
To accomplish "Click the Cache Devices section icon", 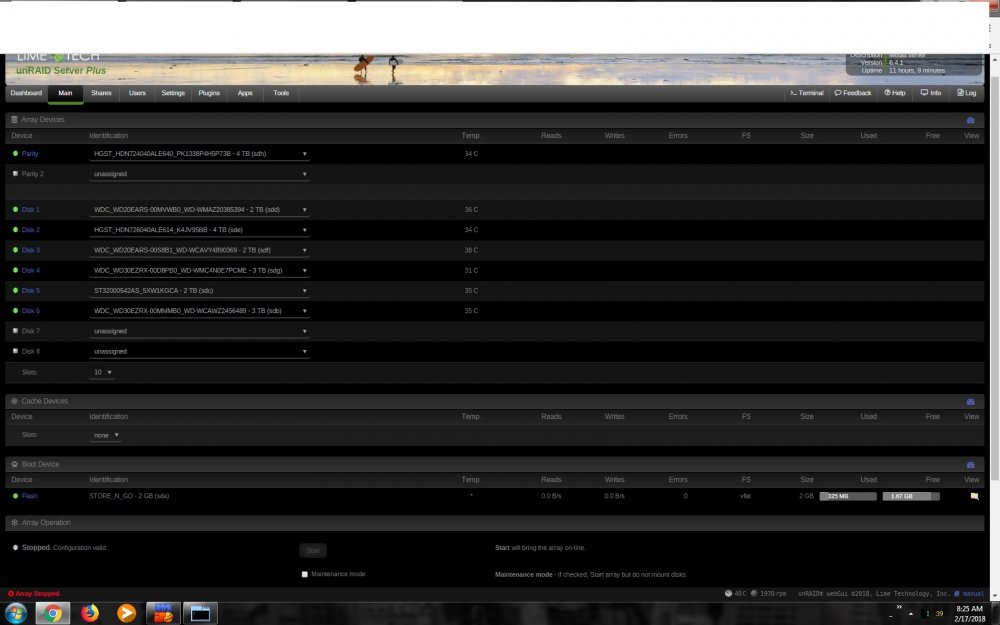I will [x=14, y=402].
